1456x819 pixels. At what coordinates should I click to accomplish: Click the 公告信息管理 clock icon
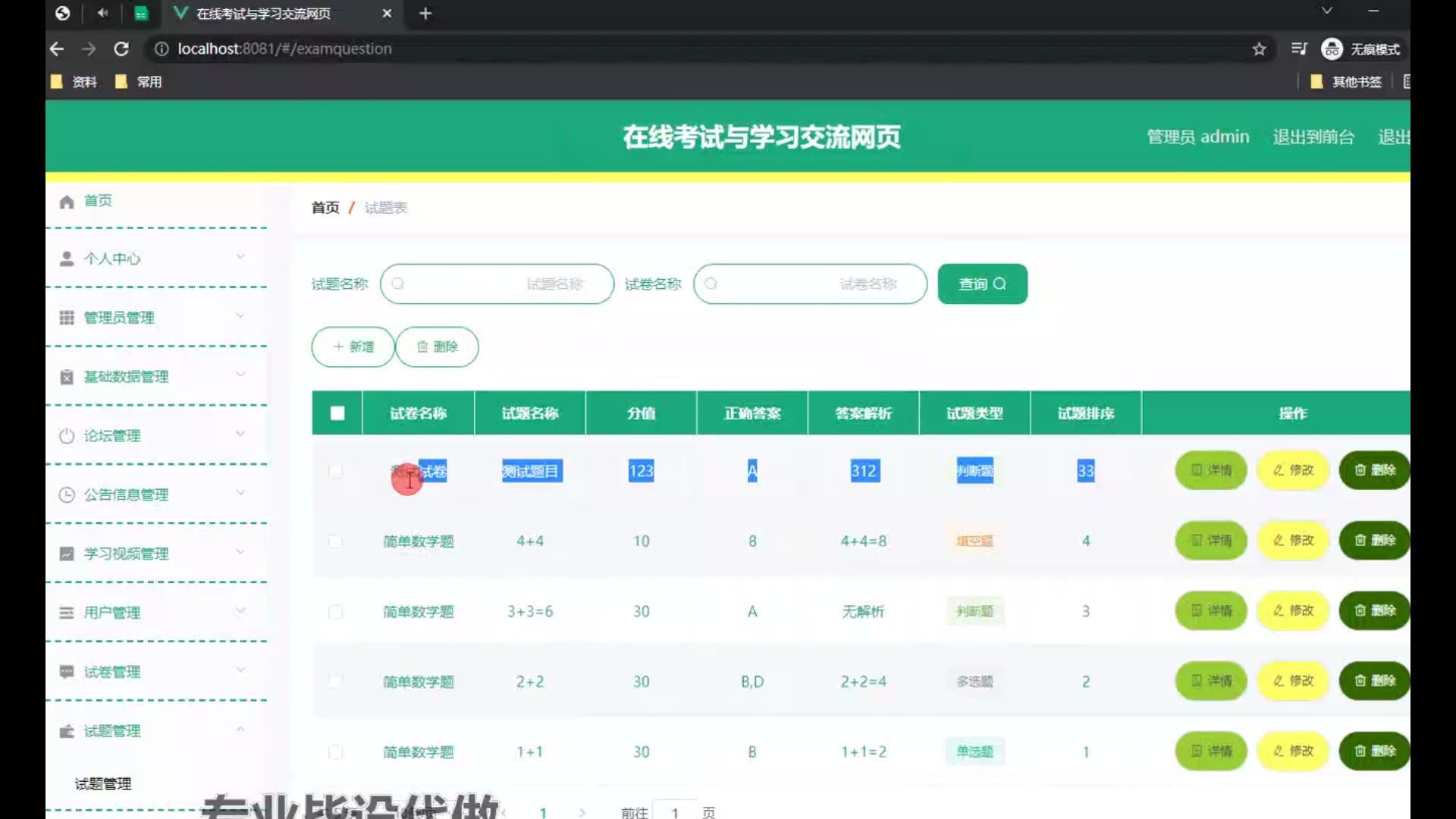(x=67, y=494)
